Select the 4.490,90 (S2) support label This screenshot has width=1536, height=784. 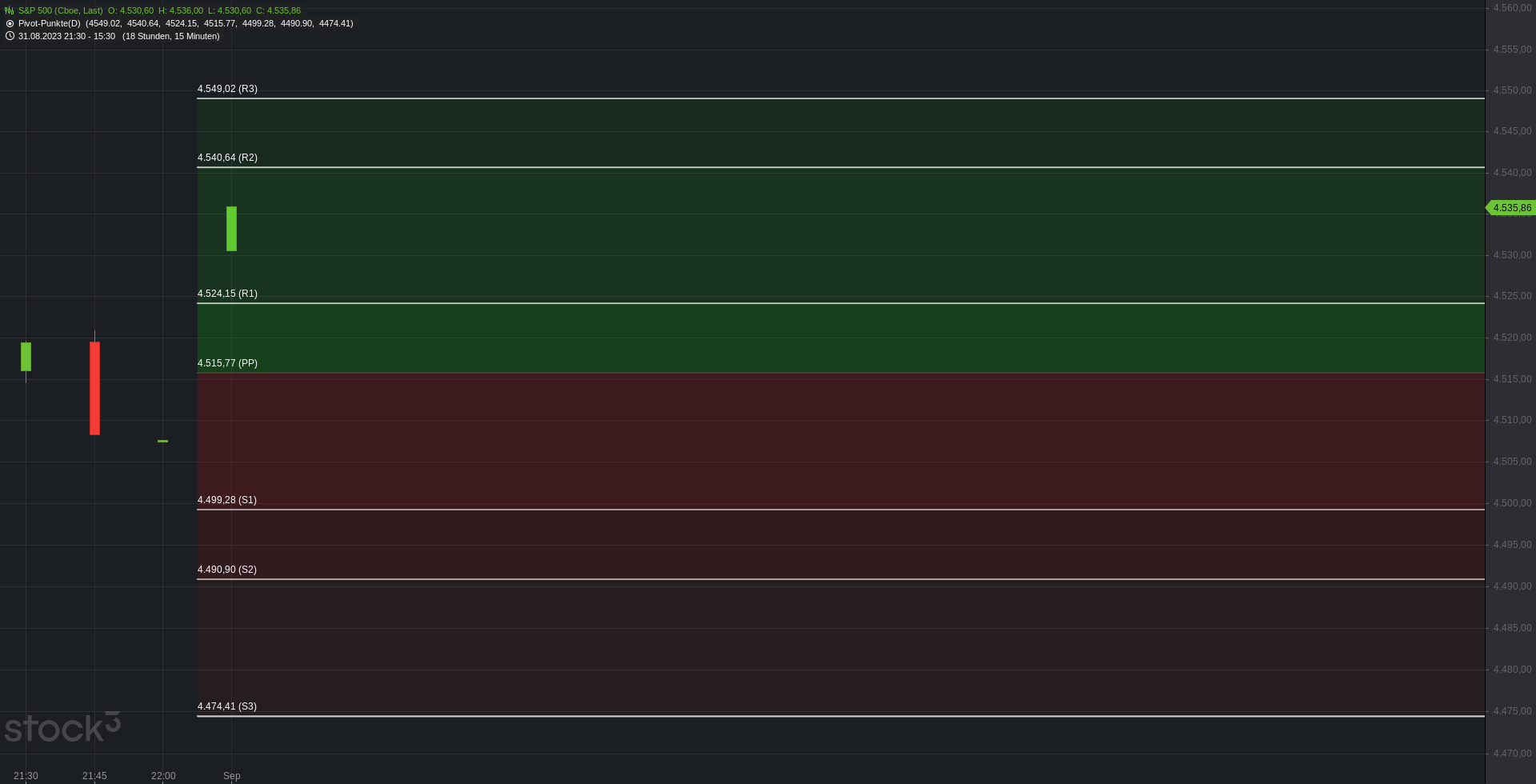227,570
